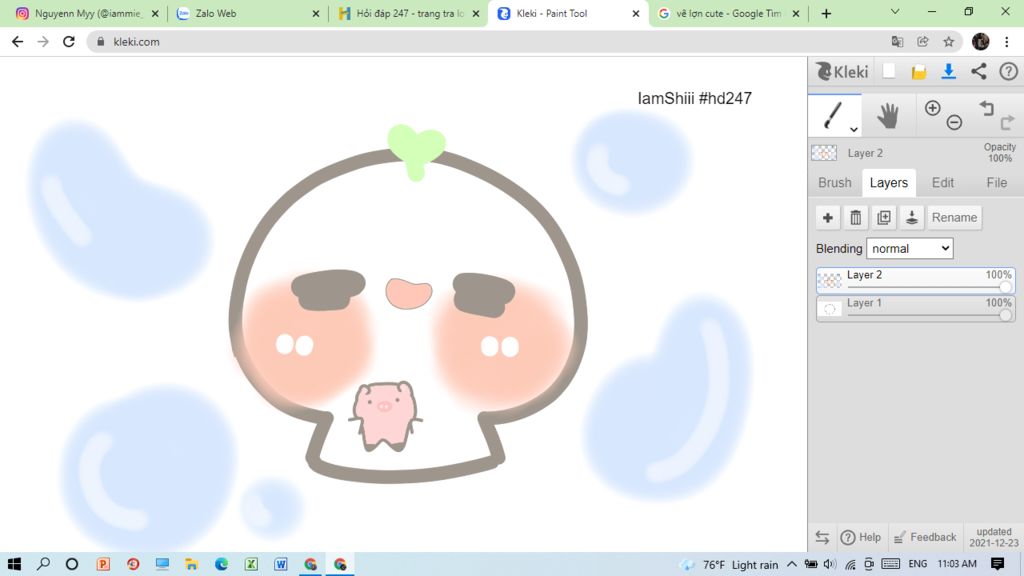This screenshot has height=576, width=1024.
Task: Select Layer 1 in the layer list
Action: tap(916, 308)
